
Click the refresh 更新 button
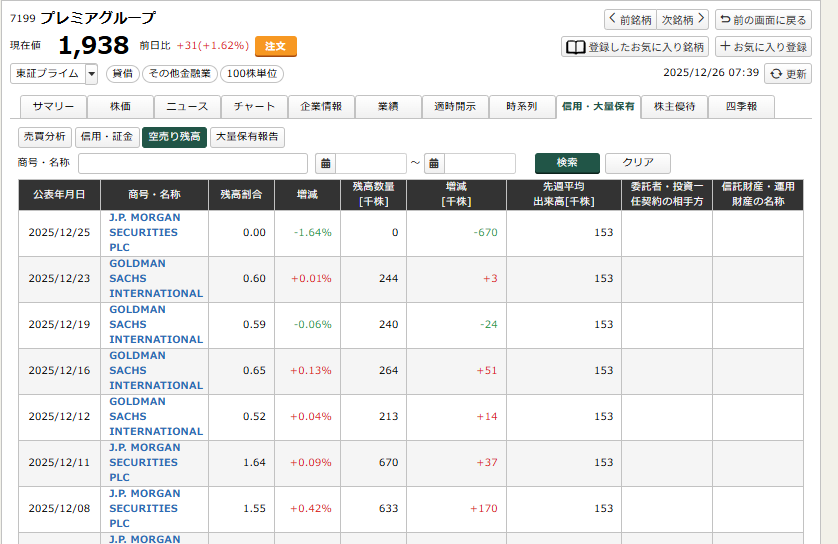[788, 74]
